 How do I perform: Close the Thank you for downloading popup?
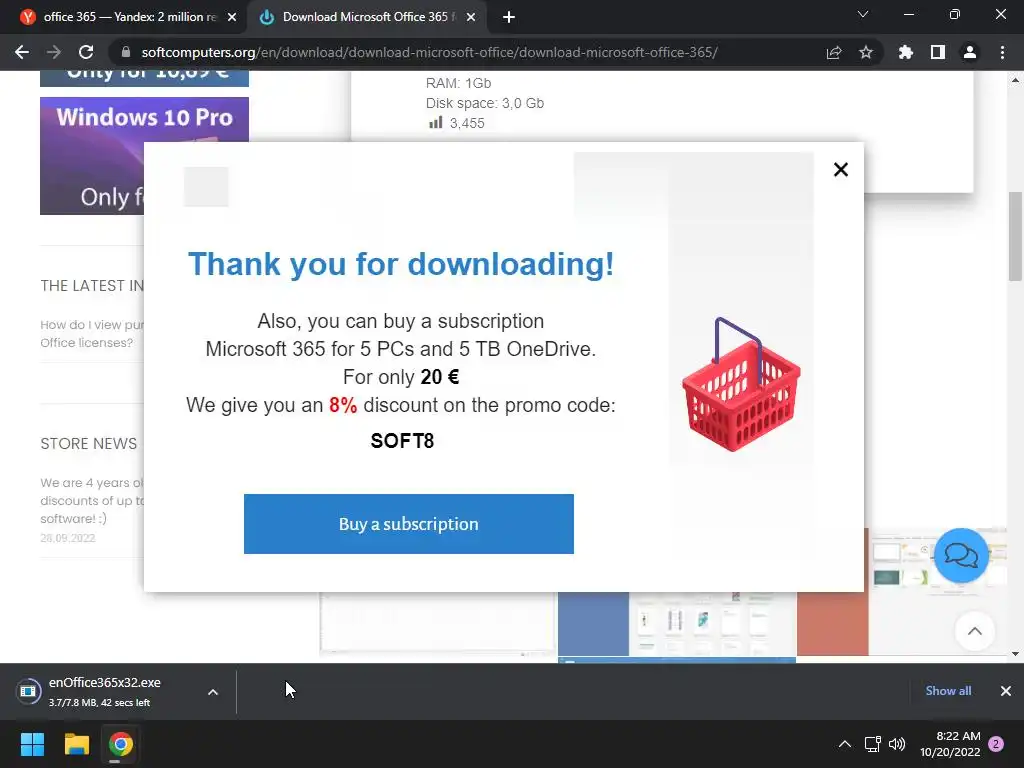click(840, 170)
